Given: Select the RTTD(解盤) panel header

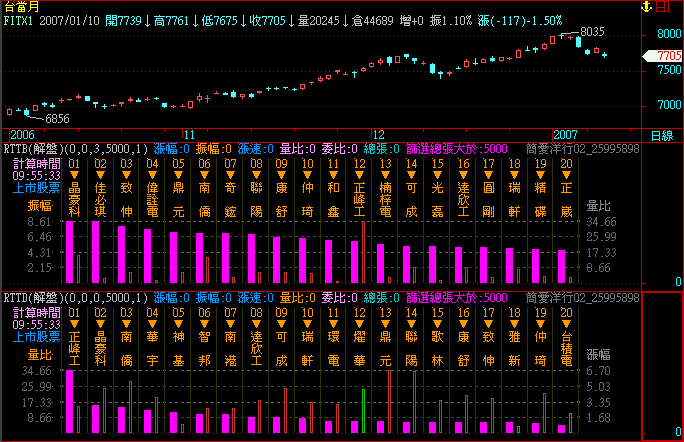Looking at the screenshot, I should point(32,297).
